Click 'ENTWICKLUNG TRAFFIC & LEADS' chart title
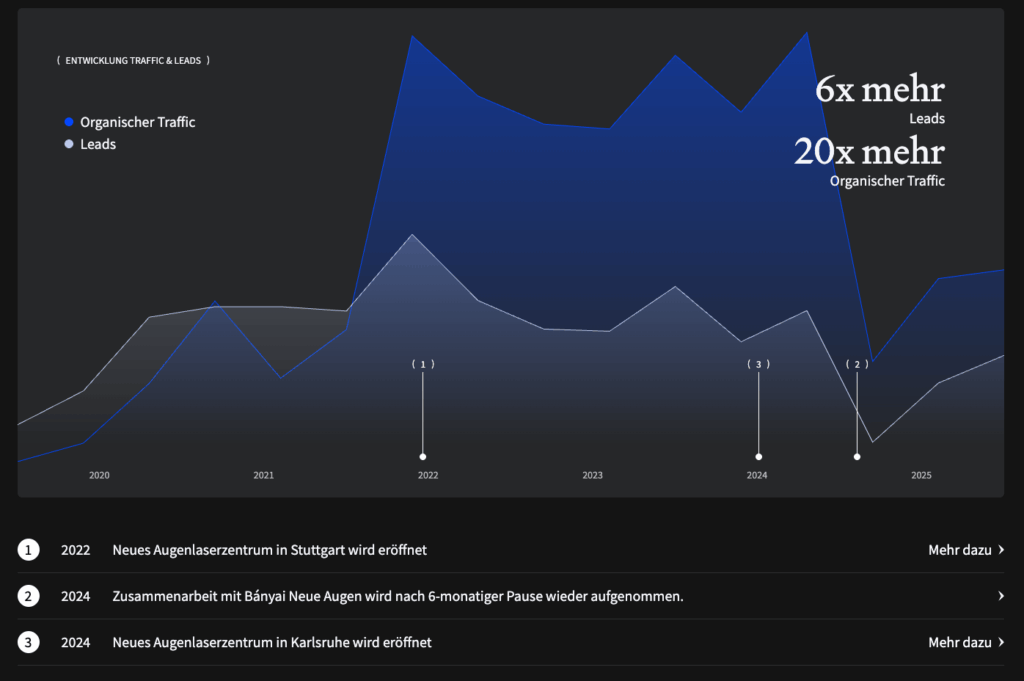This screenshot has width=1024, height=681. click(133, 60)
